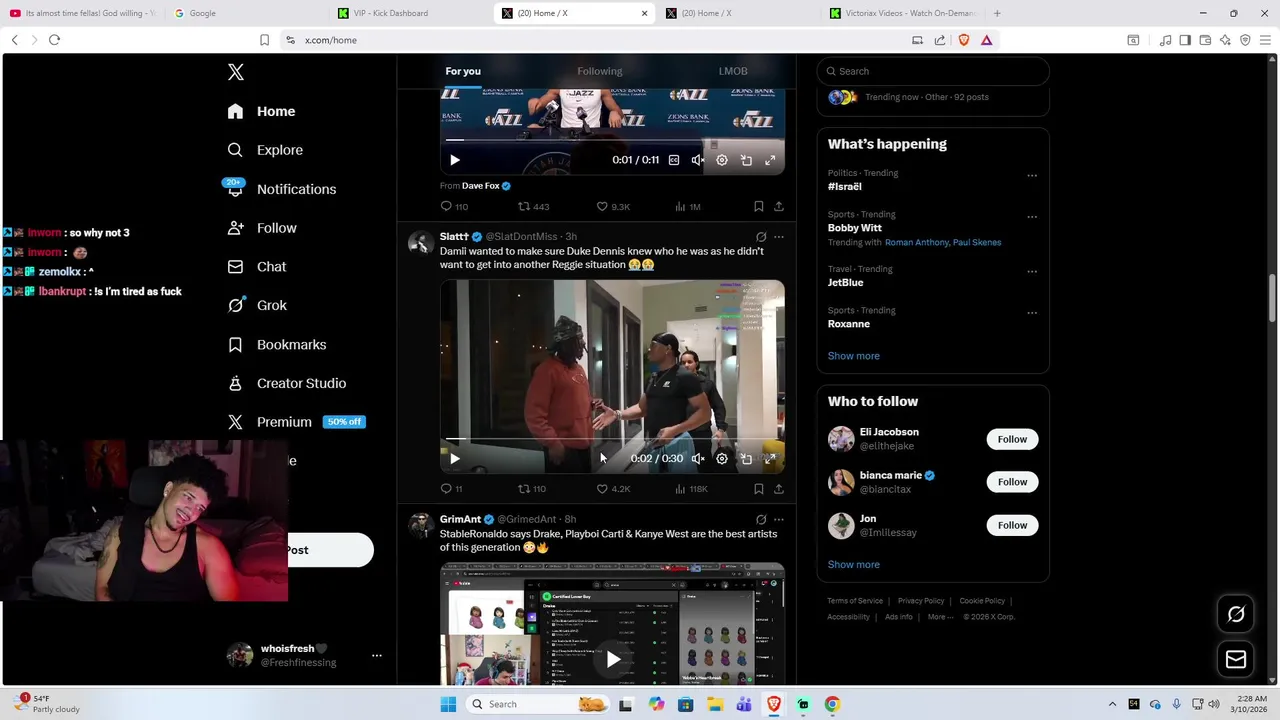Expand the More footer menu

click(x=941, y=617)
